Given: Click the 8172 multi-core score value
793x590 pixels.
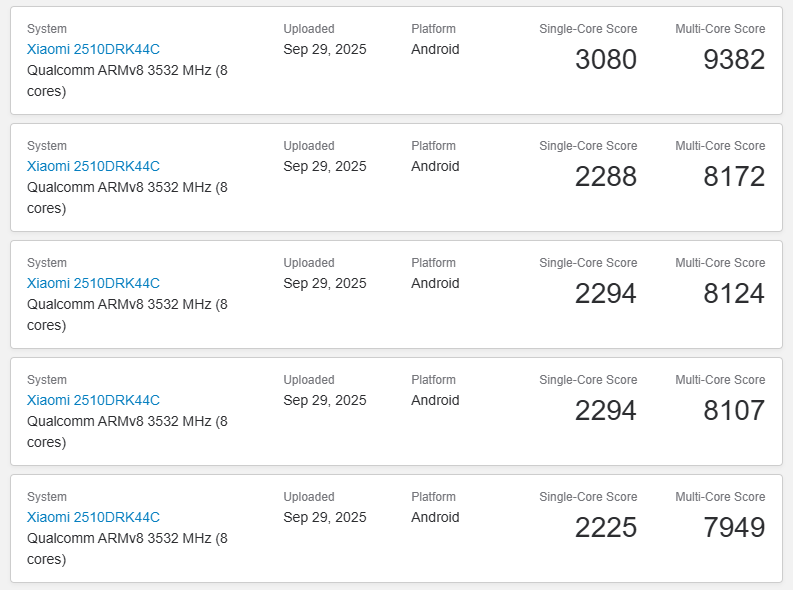Looking at the screenshot, I should tap(734, 177).
